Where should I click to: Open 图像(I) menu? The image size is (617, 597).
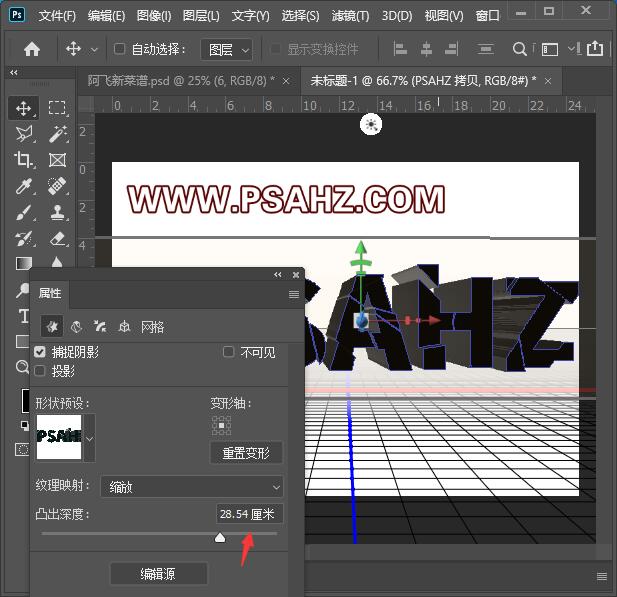154,16
